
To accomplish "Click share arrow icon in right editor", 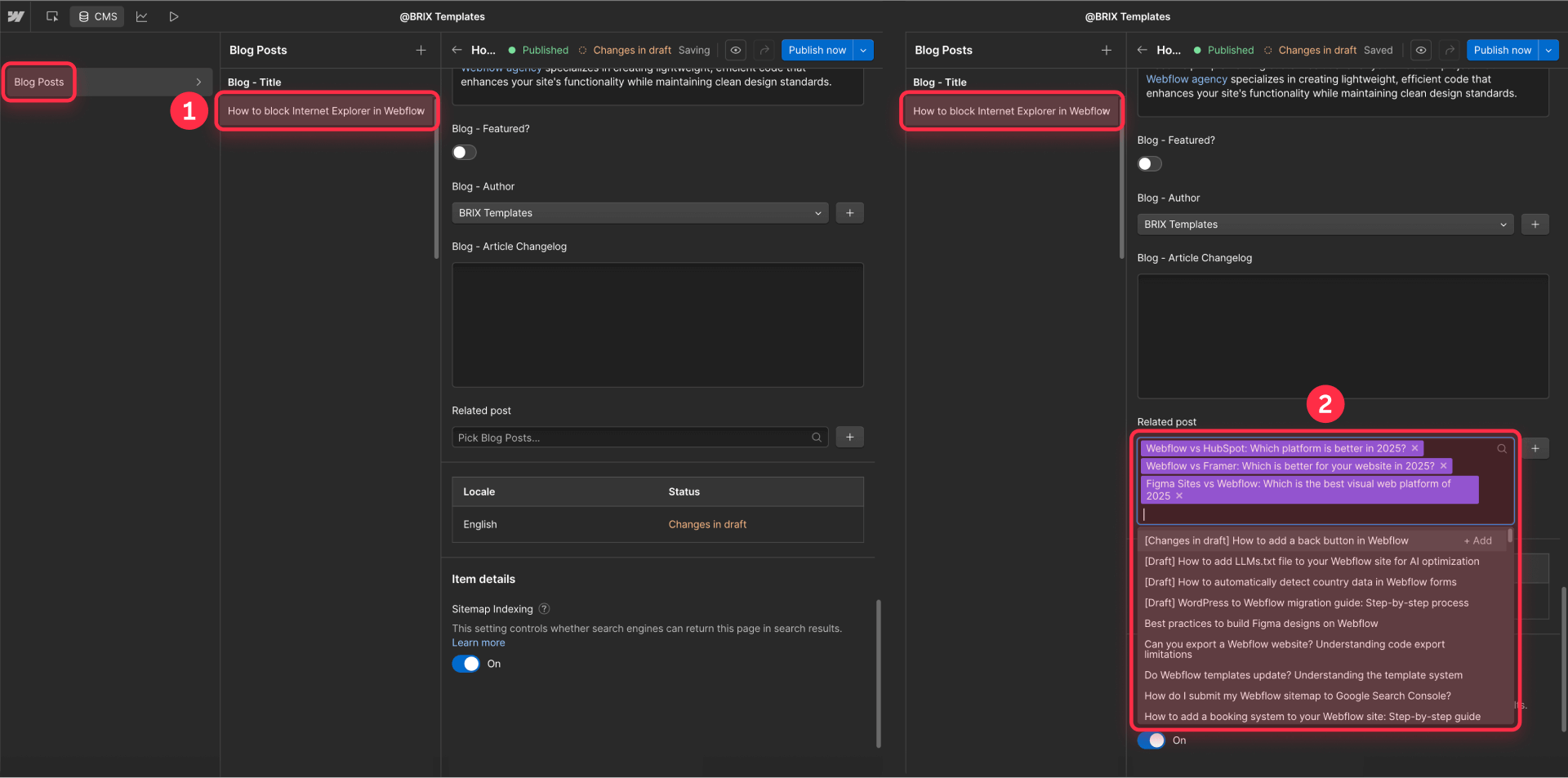I will click(x=1450, y=50).
